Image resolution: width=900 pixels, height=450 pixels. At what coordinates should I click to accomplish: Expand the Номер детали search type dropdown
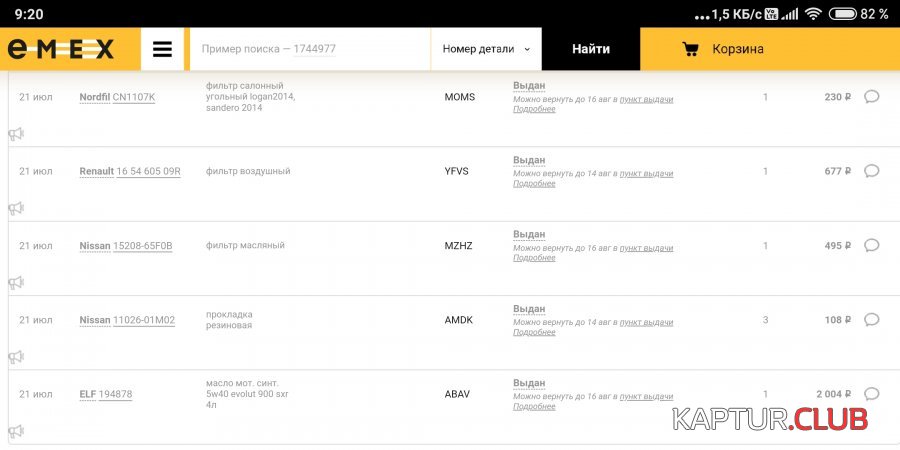click(x=486, y=49)
